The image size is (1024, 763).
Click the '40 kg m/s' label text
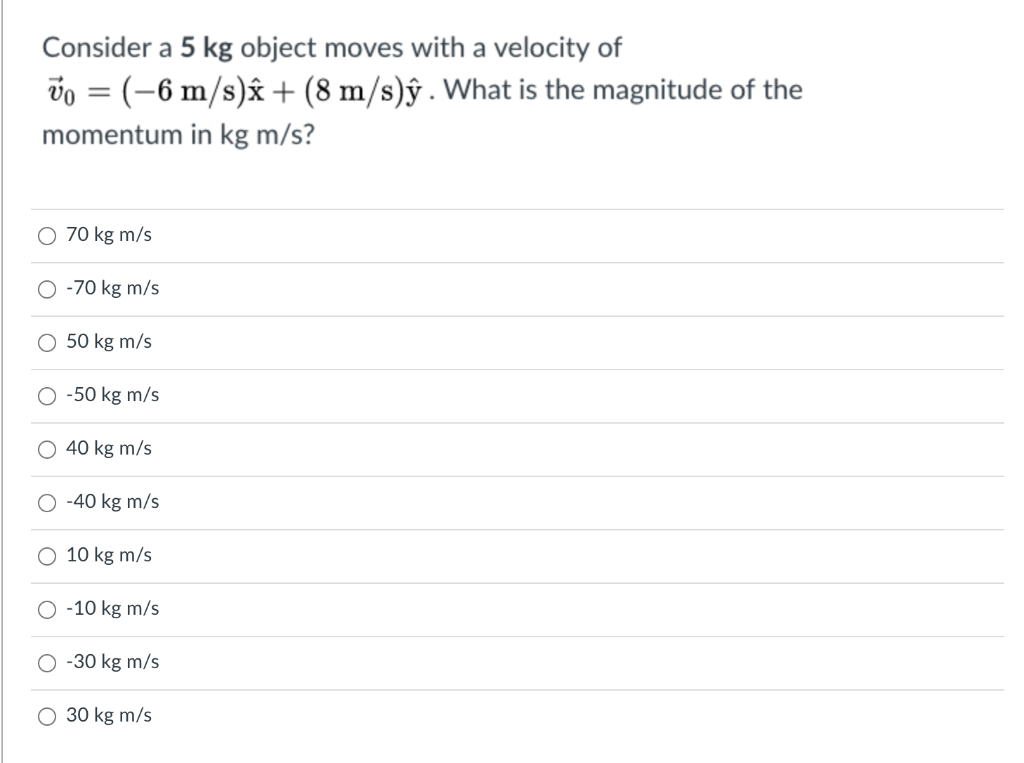pyautogui.click(x=109, y=448)
